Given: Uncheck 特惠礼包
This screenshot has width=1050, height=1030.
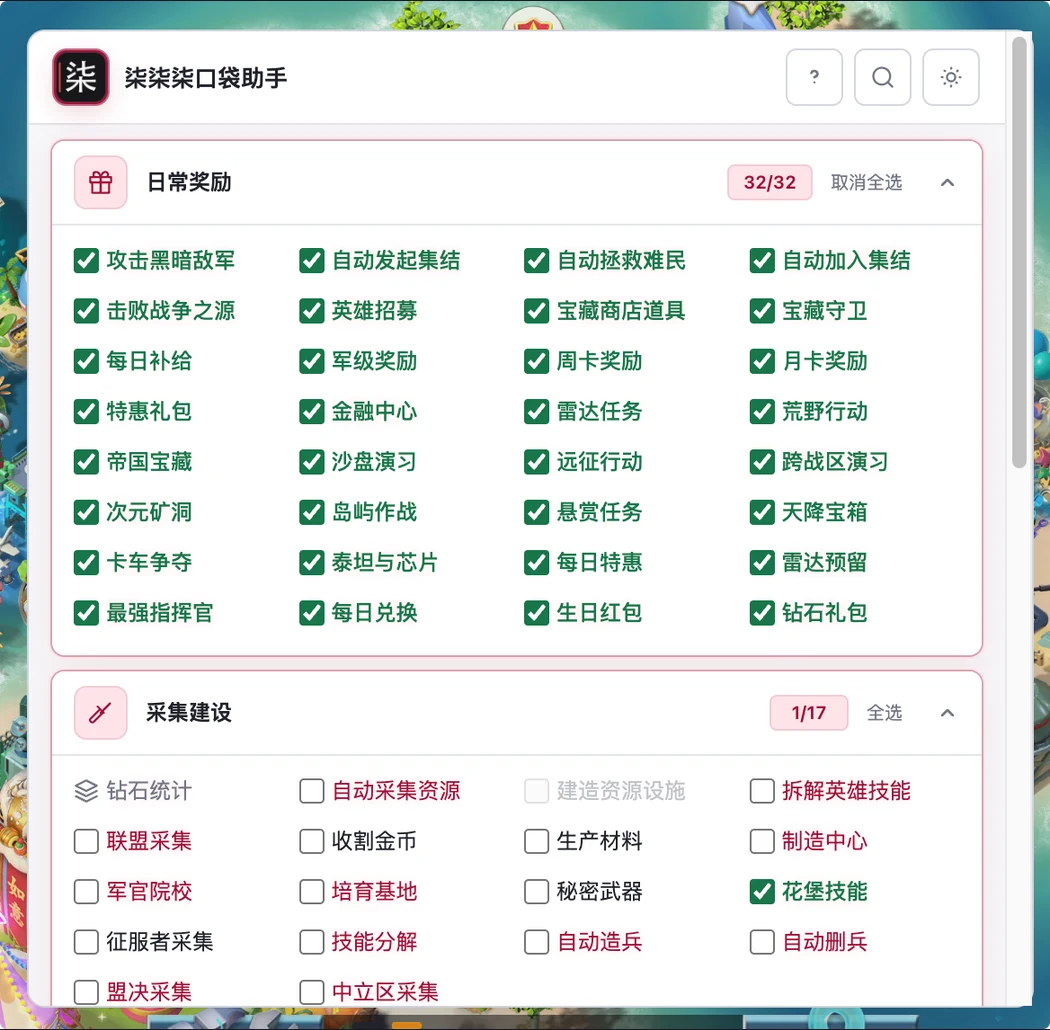Looking at the screenshot, I should 86,411.
